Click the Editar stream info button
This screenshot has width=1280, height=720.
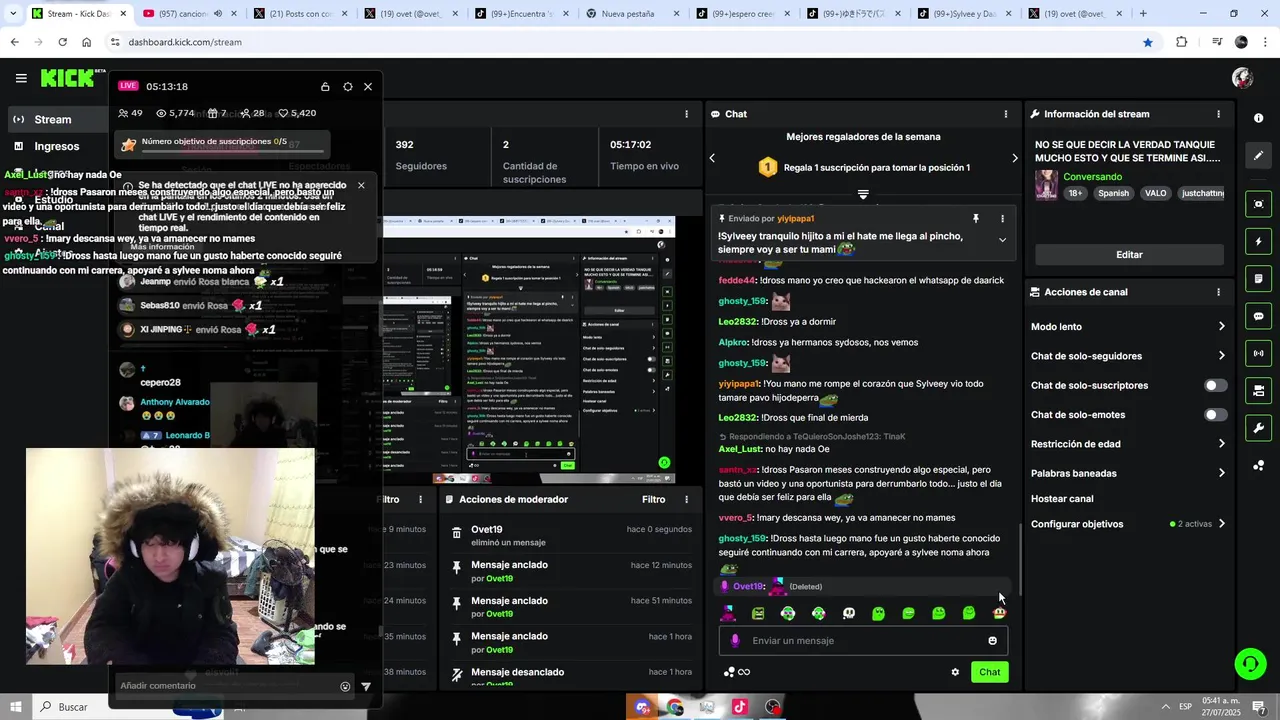click(1129, 255)
